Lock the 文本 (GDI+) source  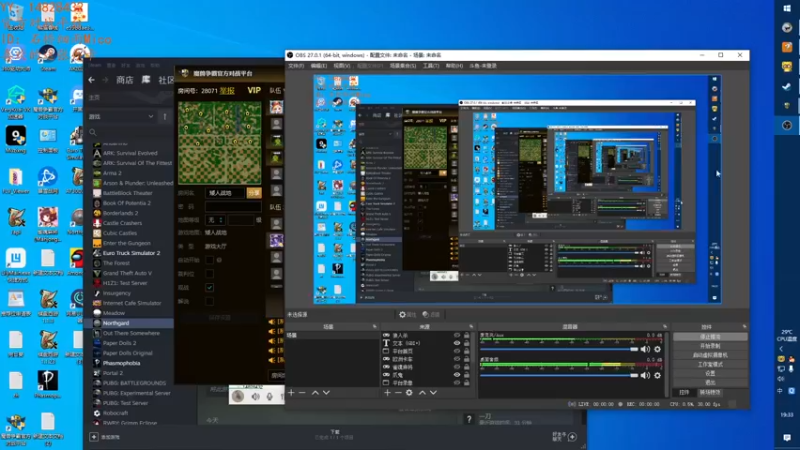(x=466, y=343)
